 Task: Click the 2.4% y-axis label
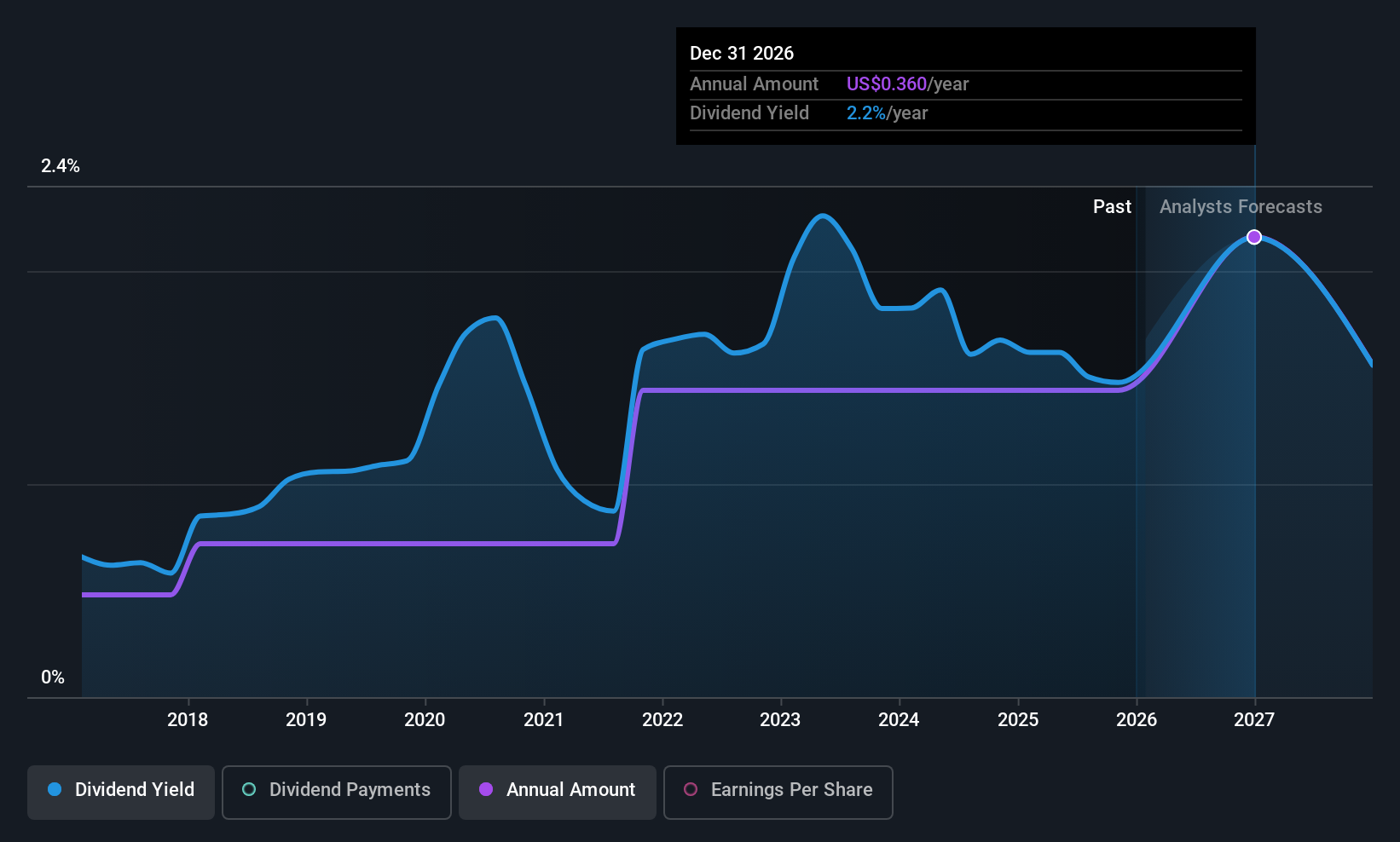tap(61, 165)
